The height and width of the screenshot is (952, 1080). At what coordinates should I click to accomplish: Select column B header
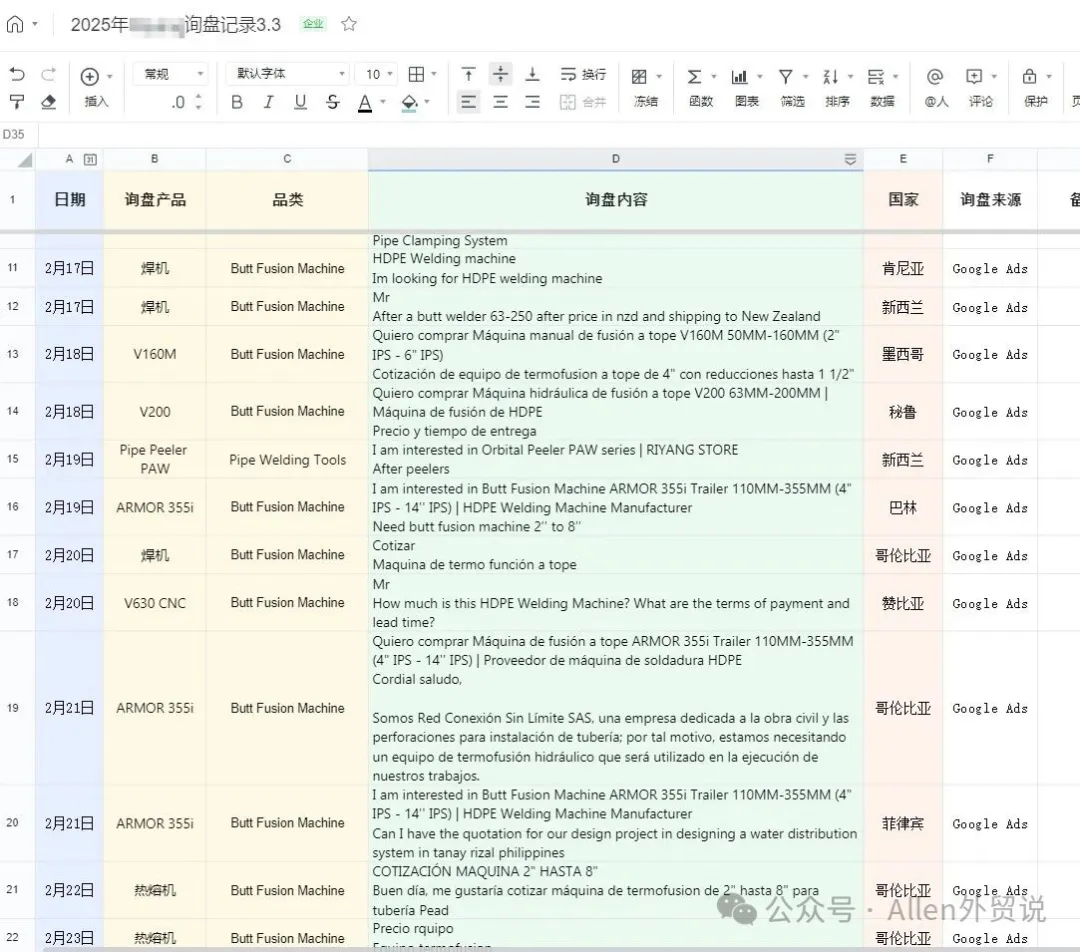154,159
